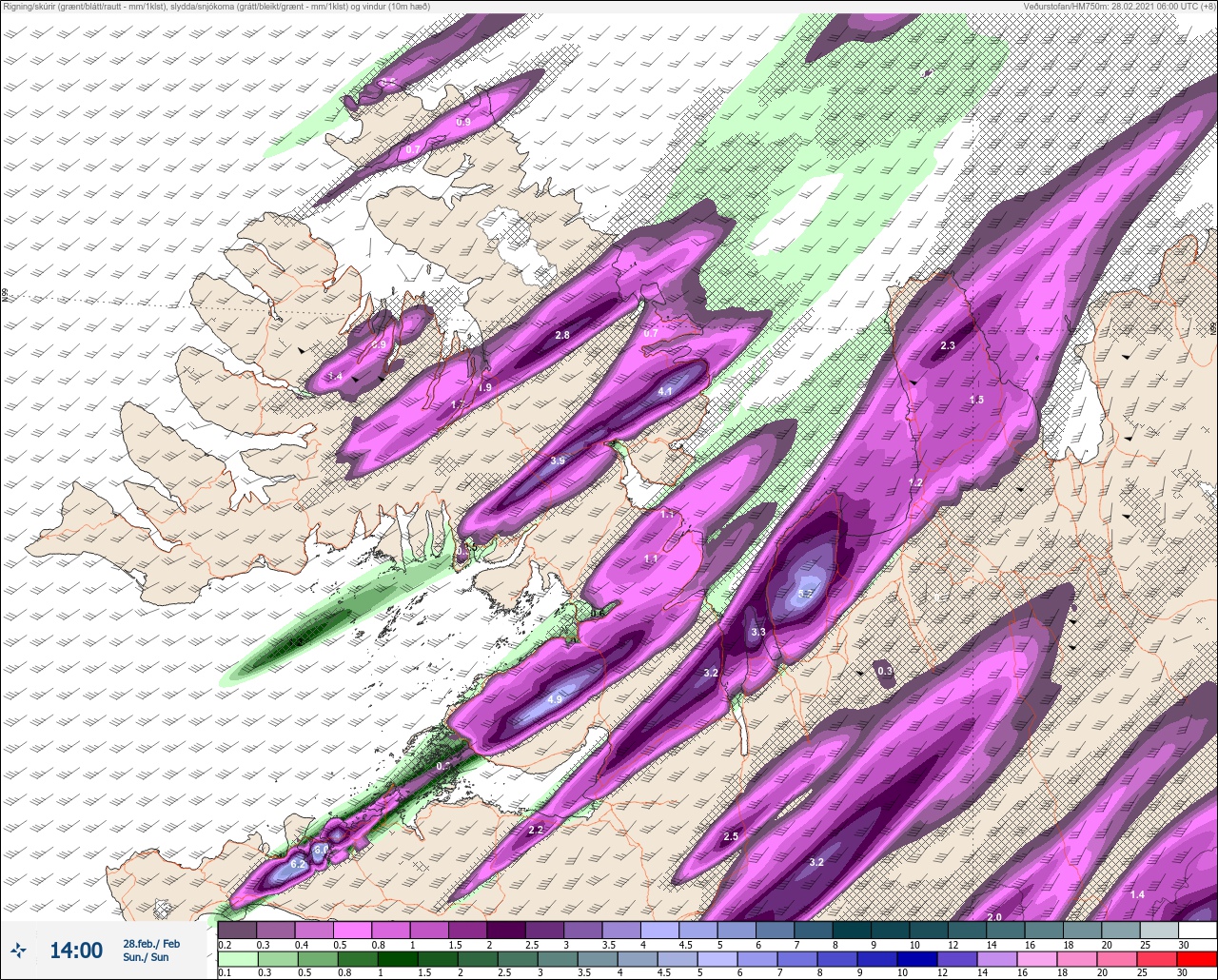The width and height of the screenshot is (1218, 980).
Task: Click the 'Sun./ Sun' weekday text
Action: pos(146,957)
